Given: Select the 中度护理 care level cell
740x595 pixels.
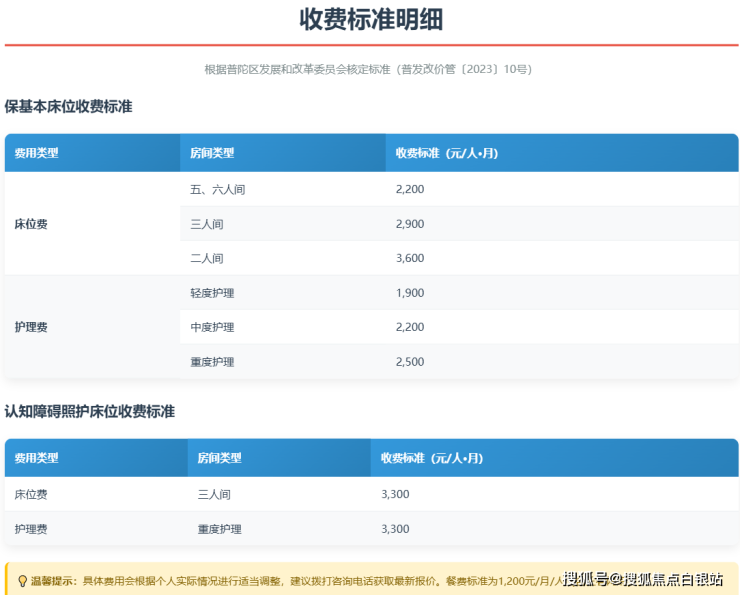Looking at the screenshot, I should coord(212,327).
